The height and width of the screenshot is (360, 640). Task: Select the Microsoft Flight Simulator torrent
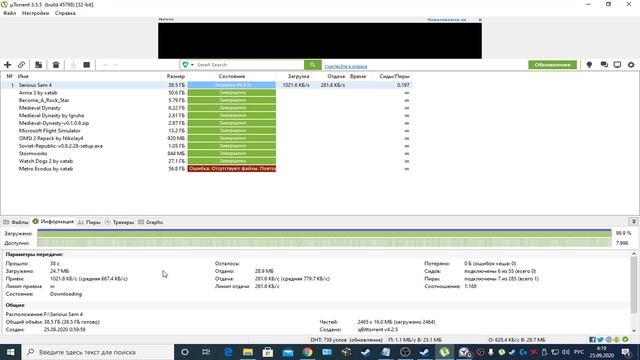tap(50, 131)
